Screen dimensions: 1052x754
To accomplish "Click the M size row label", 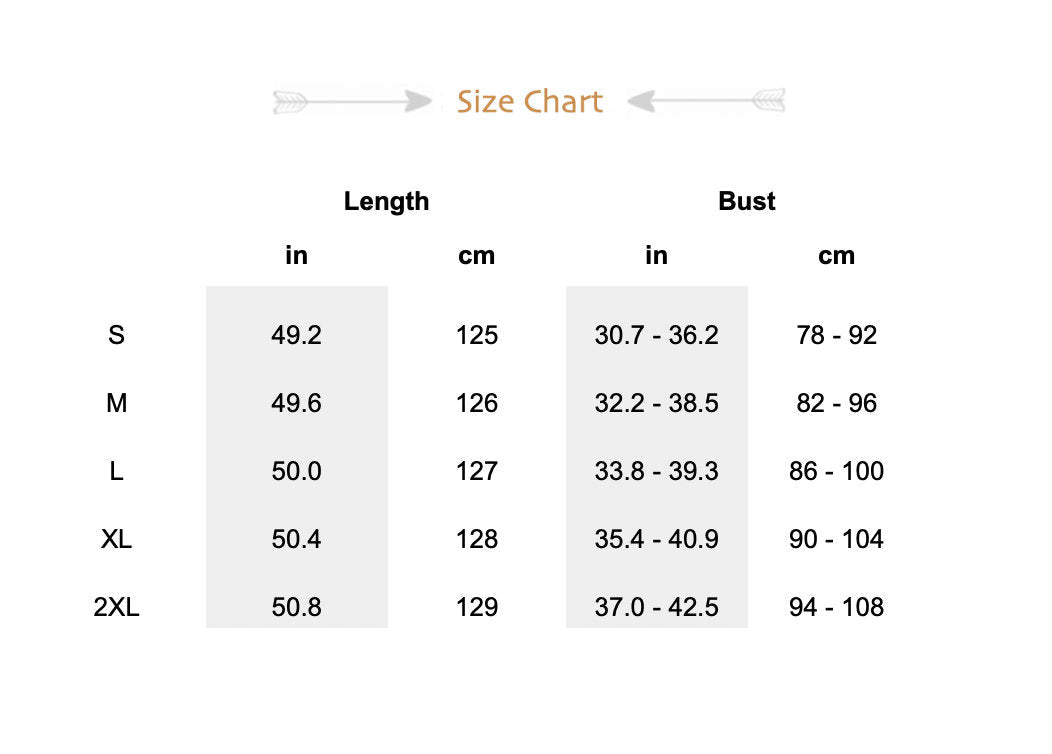I will 116,403.
